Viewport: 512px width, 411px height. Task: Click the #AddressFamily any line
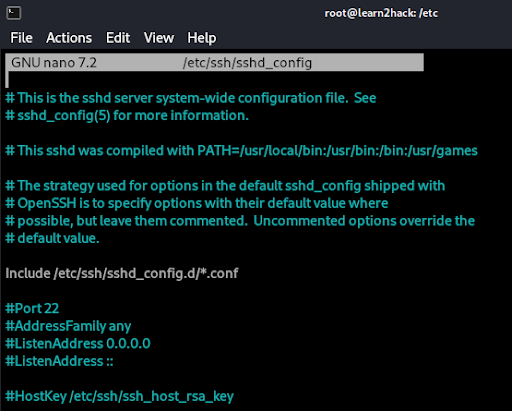click(x=68, y=326)
